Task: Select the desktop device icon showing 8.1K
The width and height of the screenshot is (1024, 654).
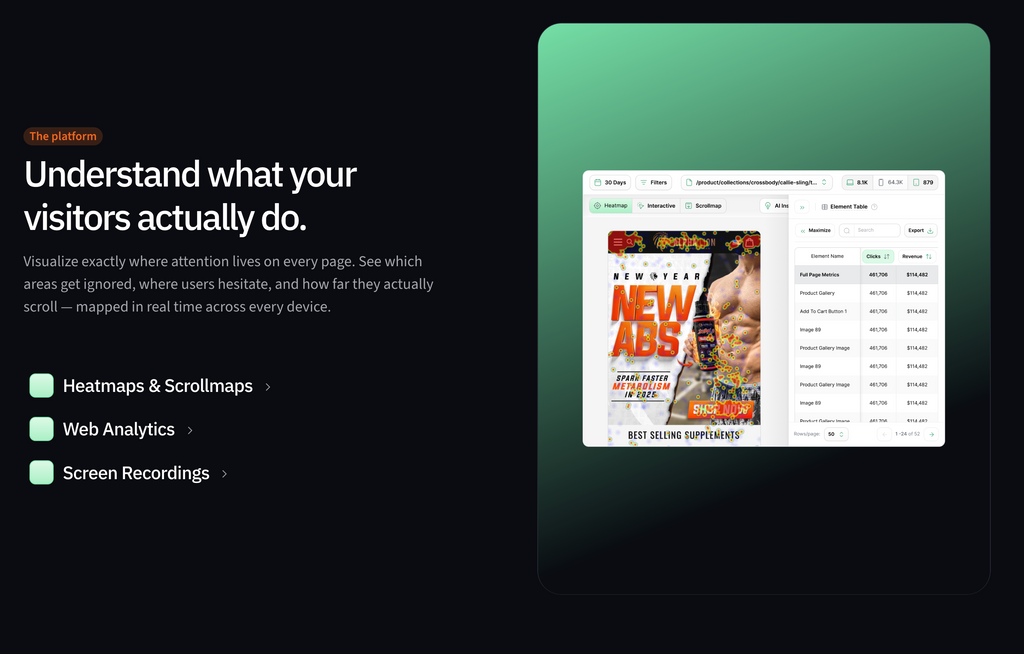Action: coord(857,182)
